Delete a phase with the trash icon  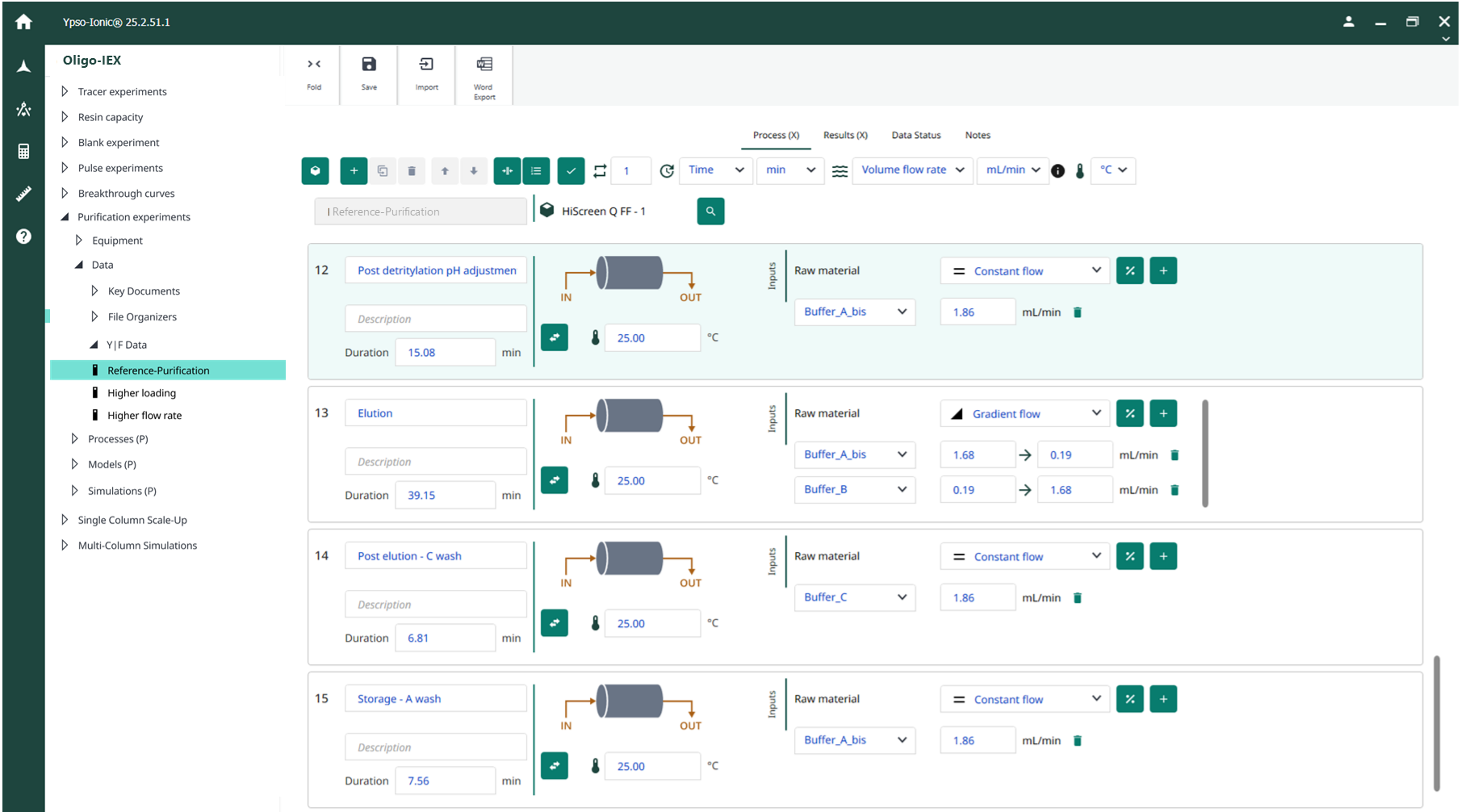(x=412, y=170)
